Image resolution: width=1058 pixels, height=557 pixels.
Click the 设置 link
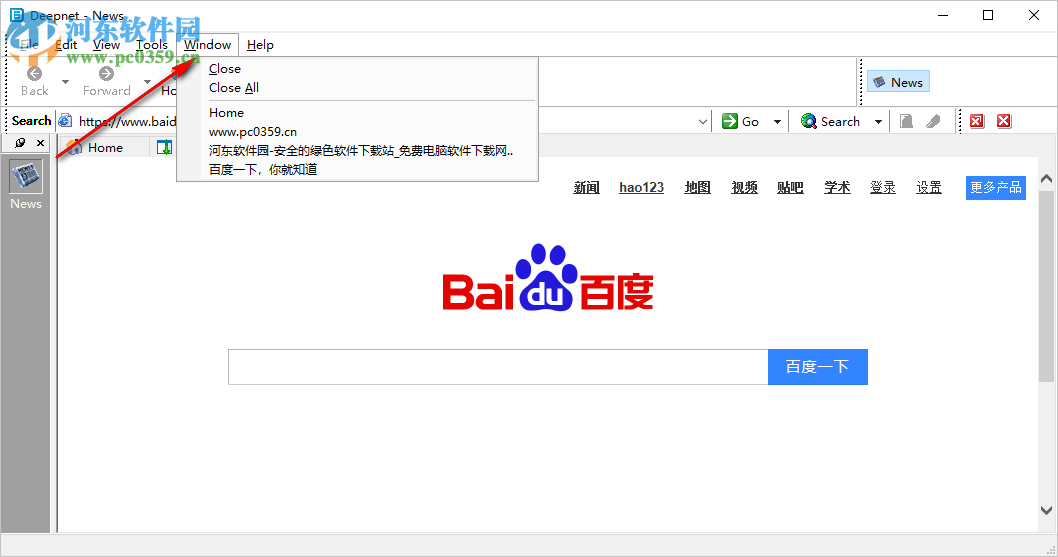928,187
